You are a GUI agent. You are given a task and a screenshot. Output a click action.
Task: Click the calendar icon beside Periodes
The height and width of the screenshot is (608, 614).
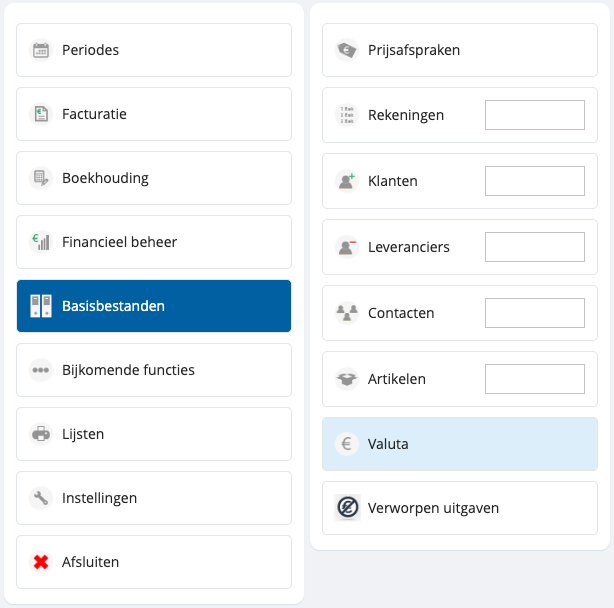[41, 50]
